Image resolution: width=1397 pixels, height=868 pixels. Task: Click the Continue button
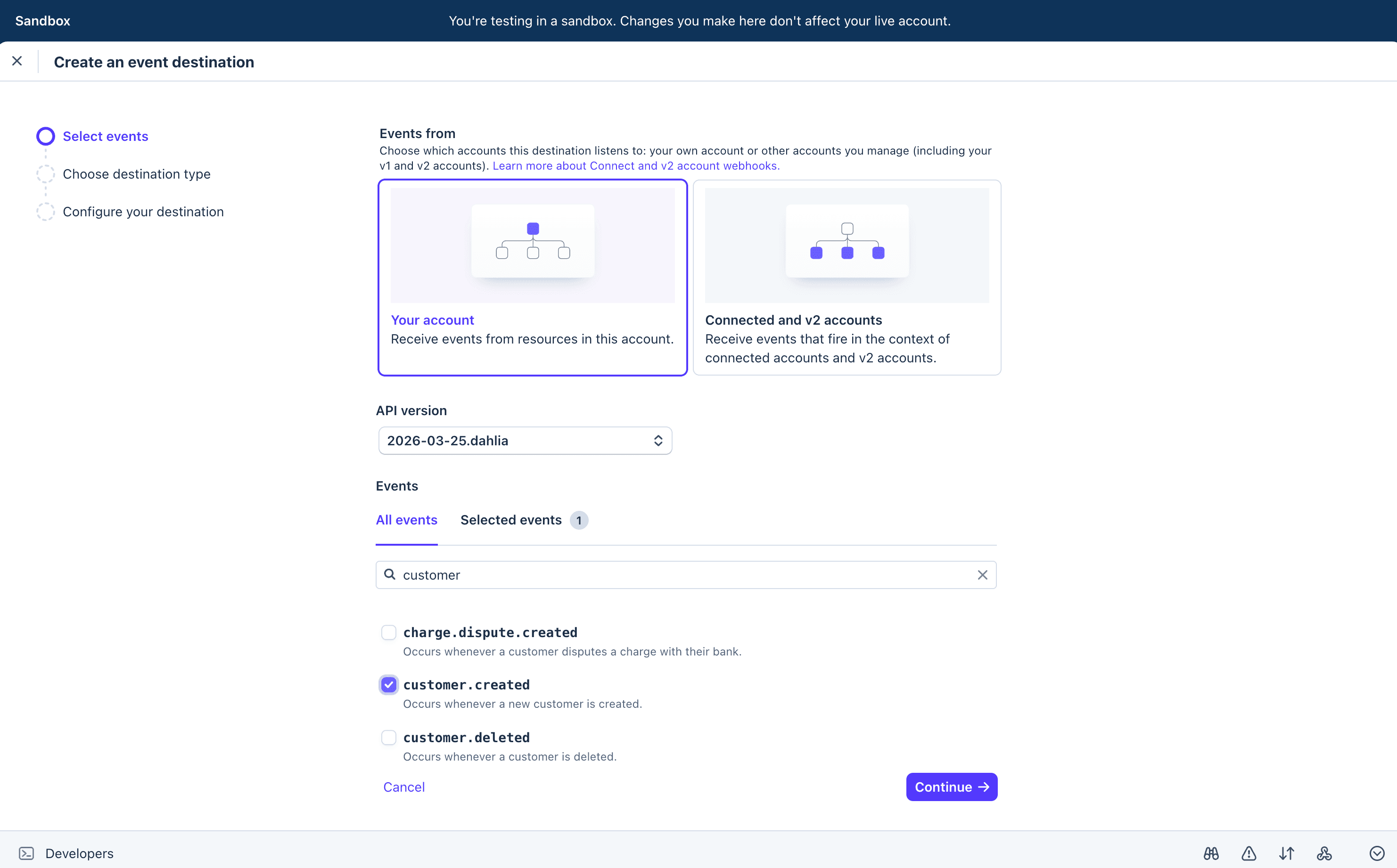(951, 786)
